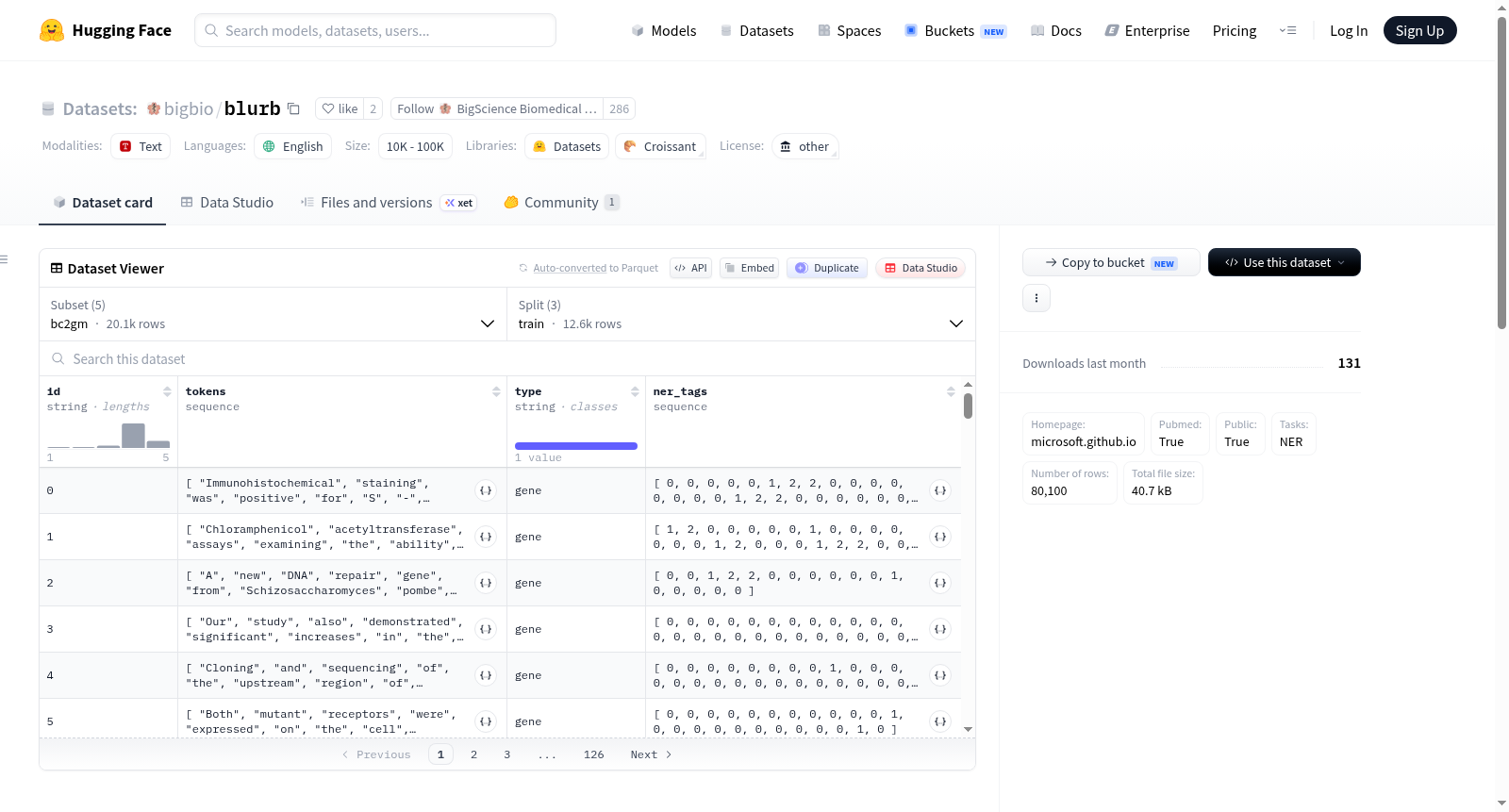
Task: Sort the id column
Action: pos(167,391)
